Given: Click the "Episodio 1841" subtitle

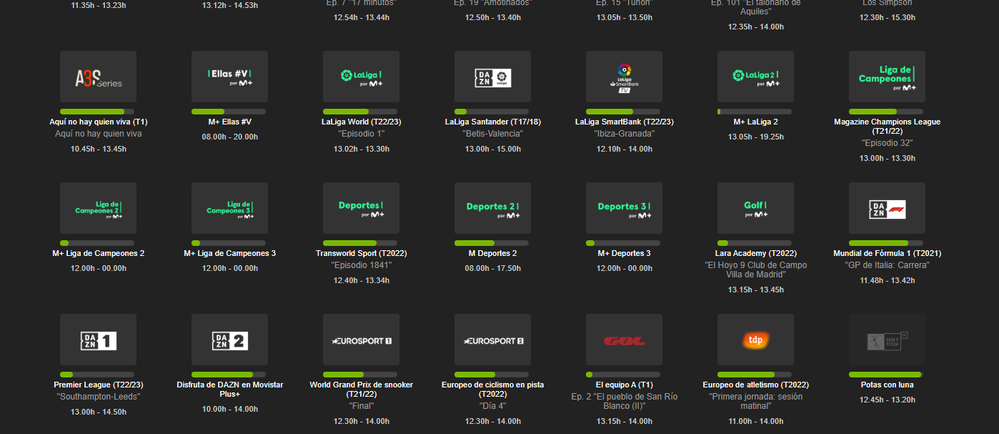Looking at the screenshot, I should tap(361, 265).
